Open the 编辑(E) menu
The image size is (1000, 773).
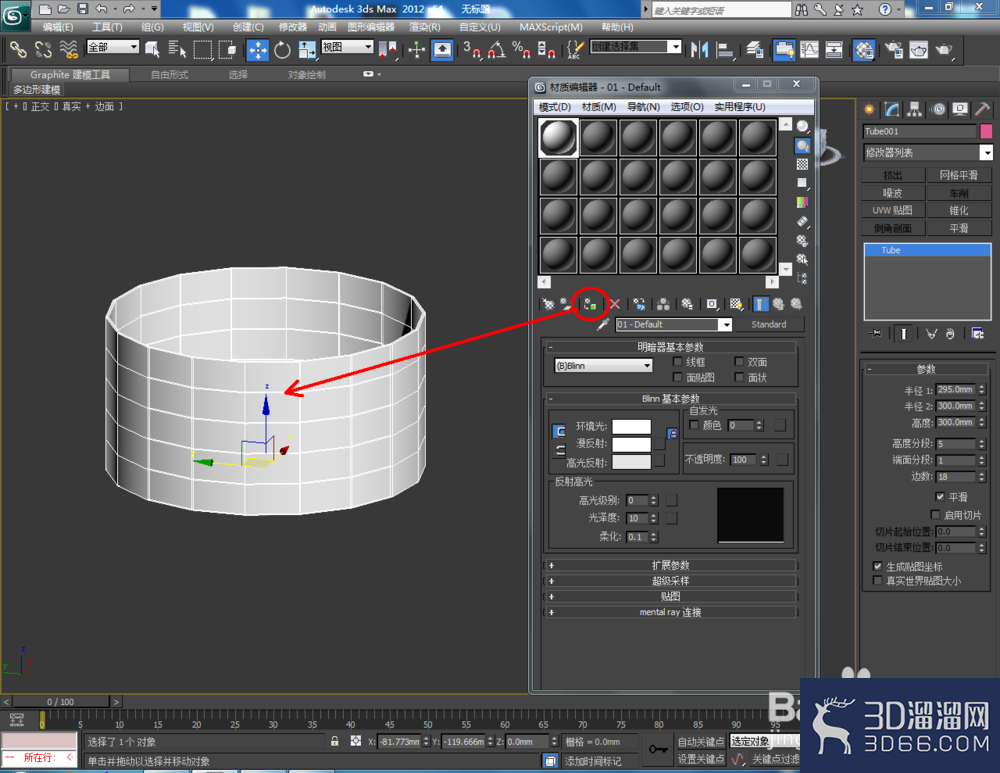coord(57,27)
